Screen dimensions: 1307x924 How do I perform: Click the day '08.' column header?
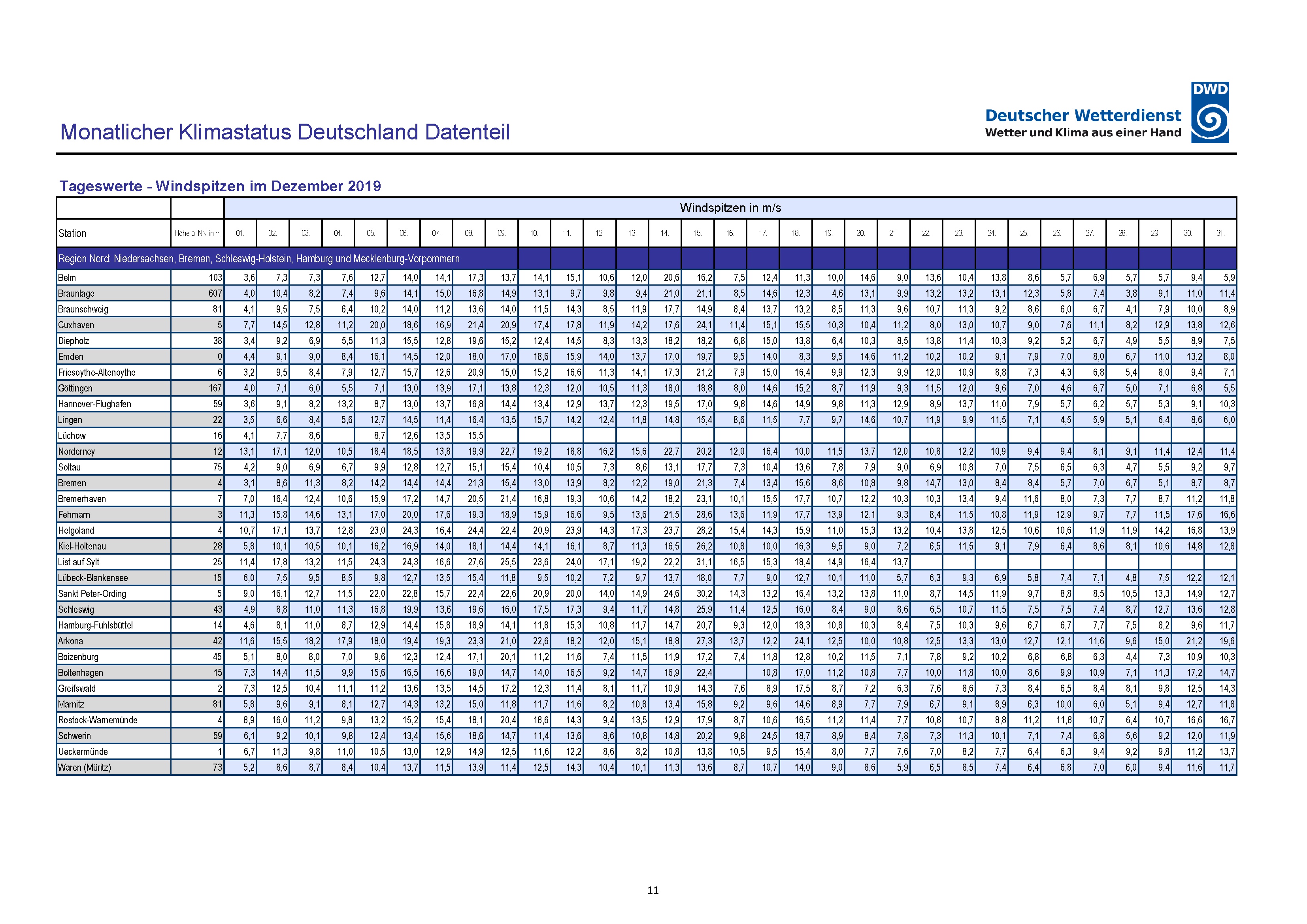(469, 233)
